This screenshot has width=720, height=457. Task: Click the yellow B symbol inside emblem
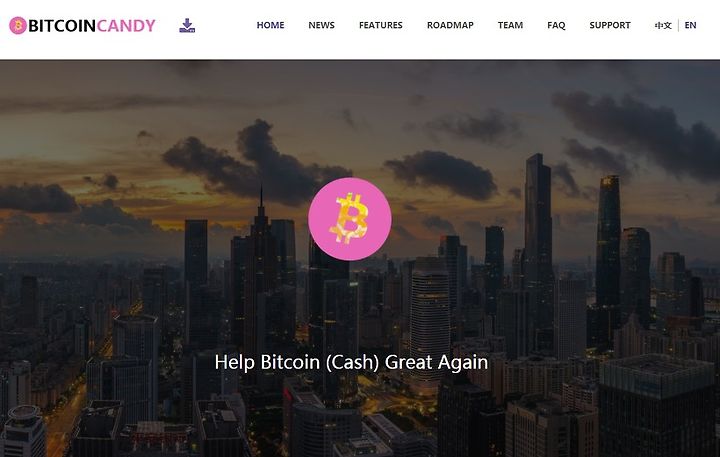(349, 218)
